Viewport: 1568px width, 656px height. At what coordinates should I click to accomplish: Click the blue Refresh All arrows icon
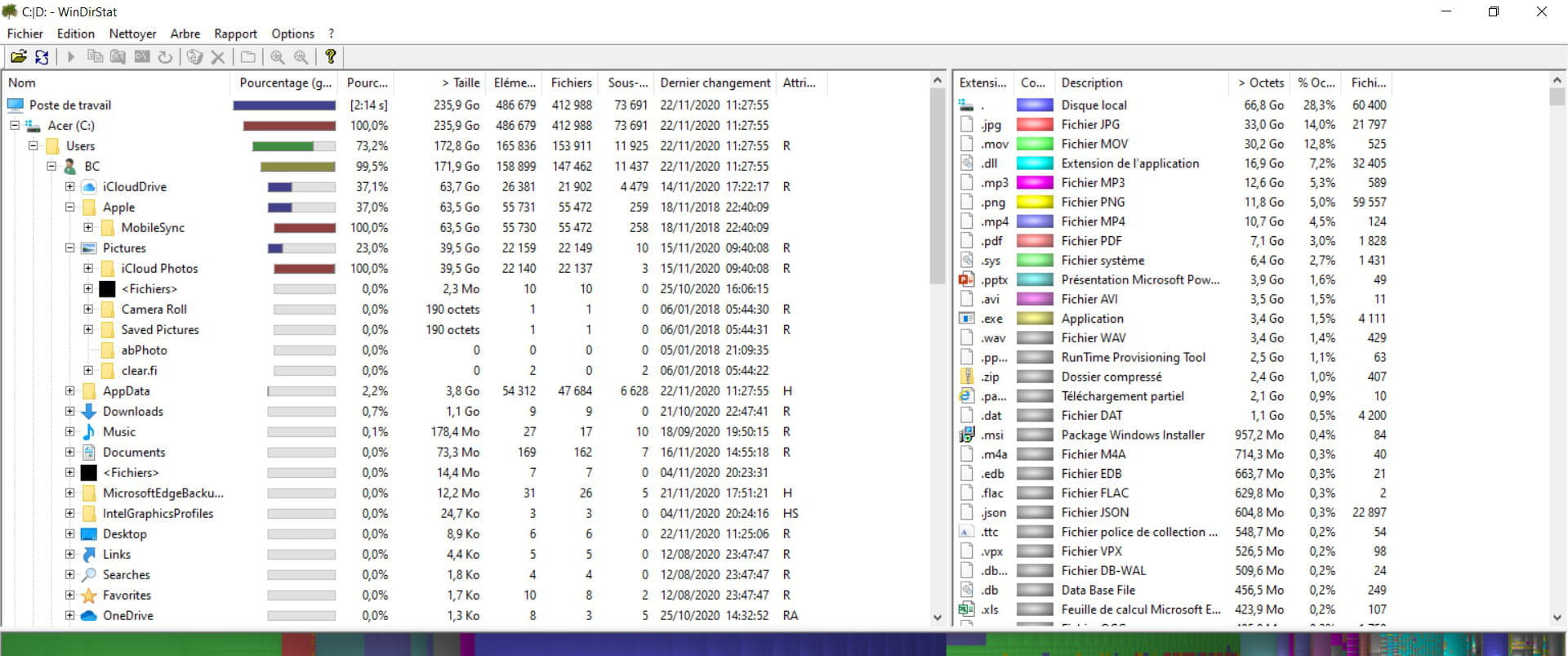click(x=42, y=56)
